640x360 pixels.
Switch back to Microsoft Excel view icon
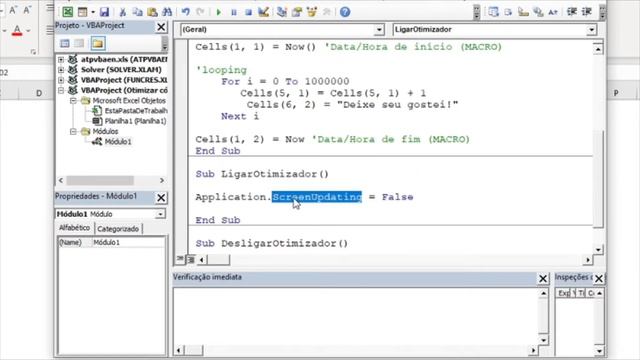(67, 12)
